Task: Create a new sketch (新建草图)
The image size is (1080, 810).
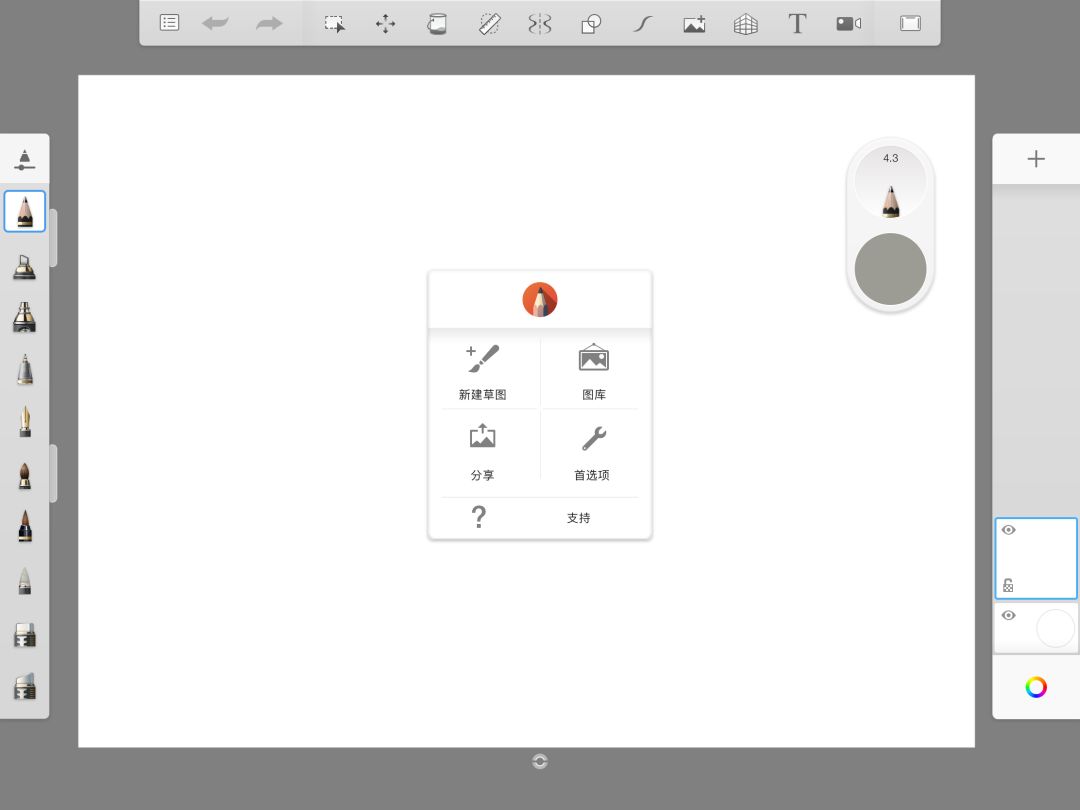Action: (483, 372)
